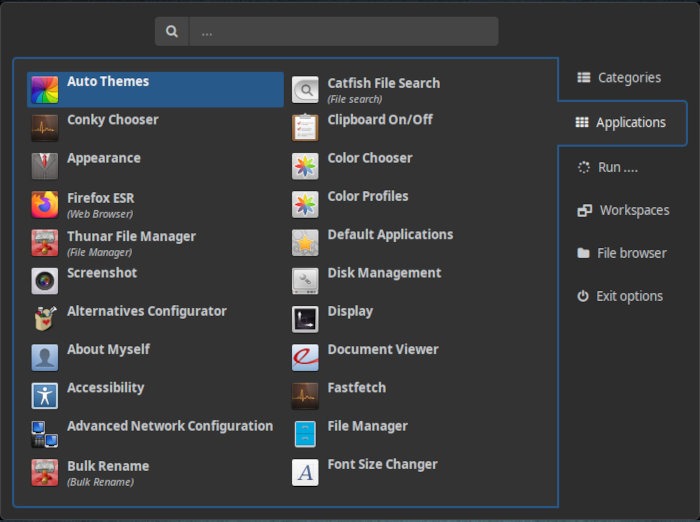Select the Applications tab
This screenshot has height=522, width=700.
click(621, 123)
